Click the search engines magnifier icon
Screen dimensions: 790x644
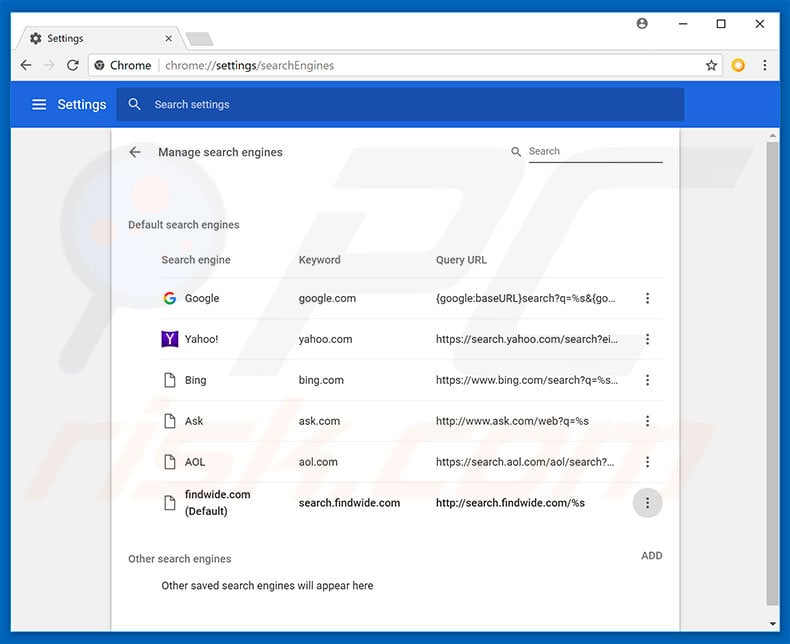516,152
